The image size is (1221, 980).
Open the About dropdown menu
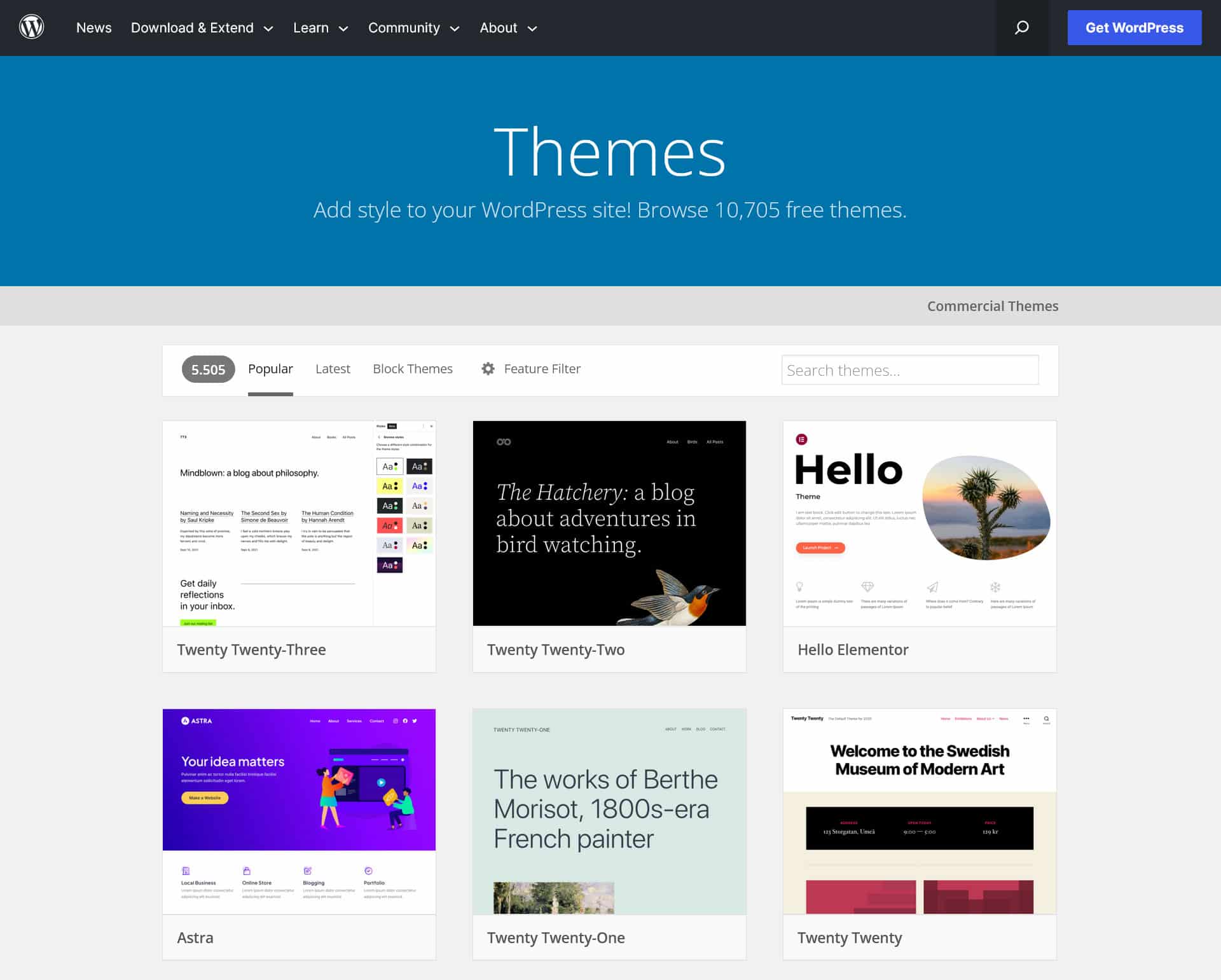(x=507, y=28)
